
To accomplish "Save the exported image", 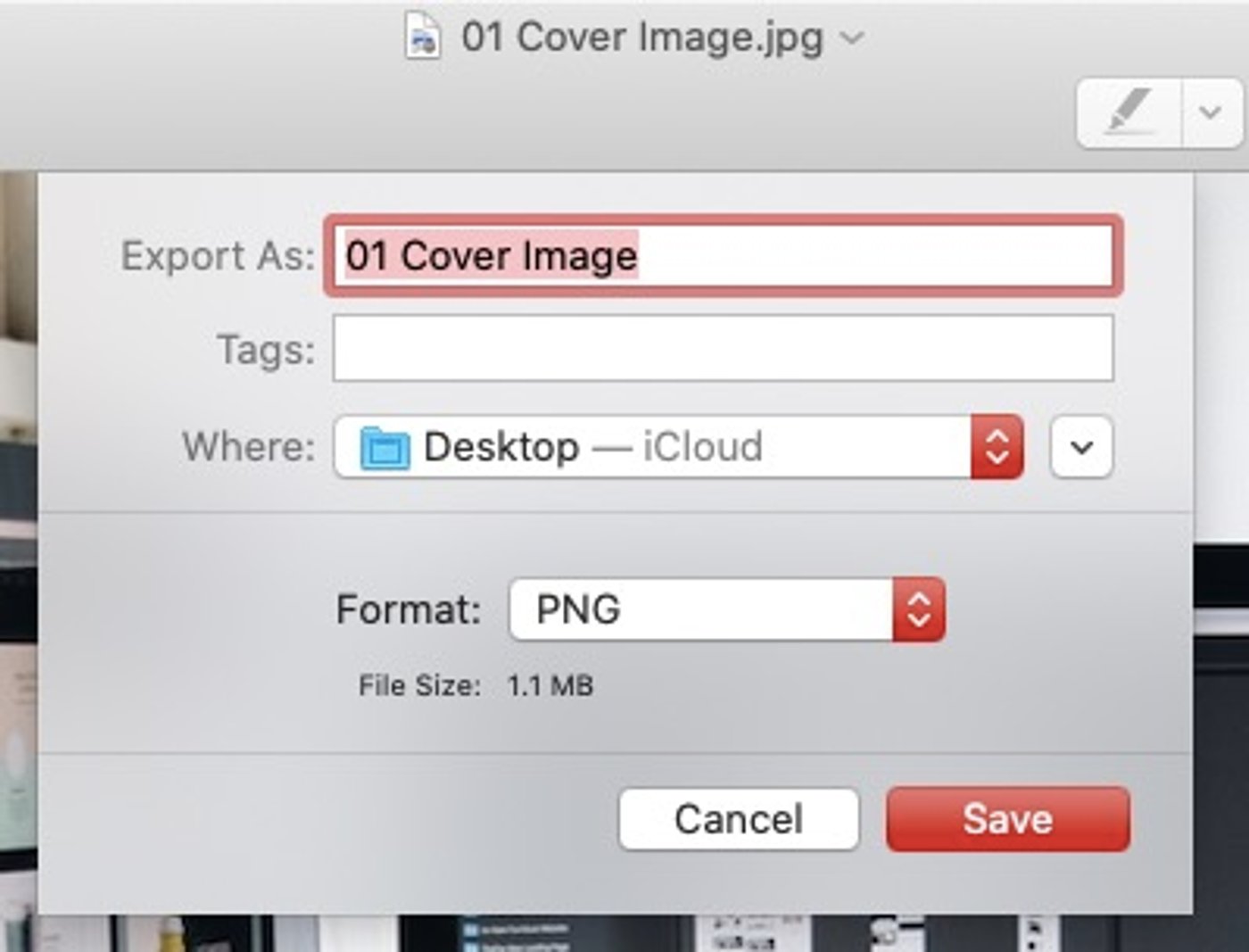I will (1008, 819).
